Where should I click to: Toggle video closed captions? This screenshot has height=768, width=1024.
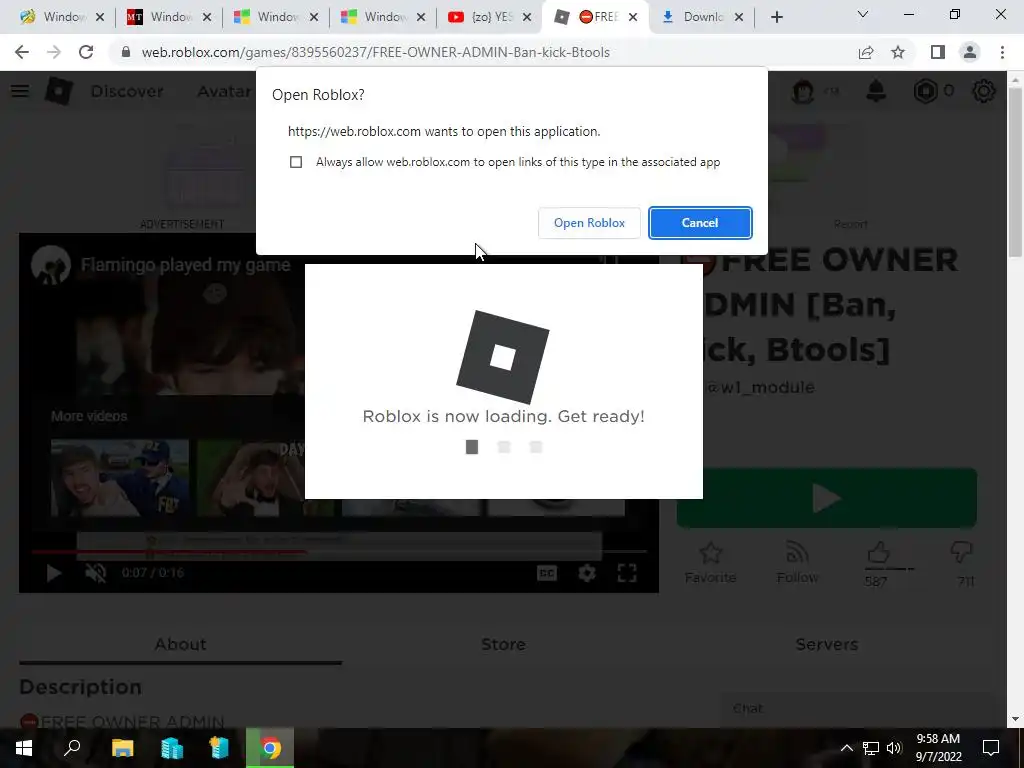point(547,573)
